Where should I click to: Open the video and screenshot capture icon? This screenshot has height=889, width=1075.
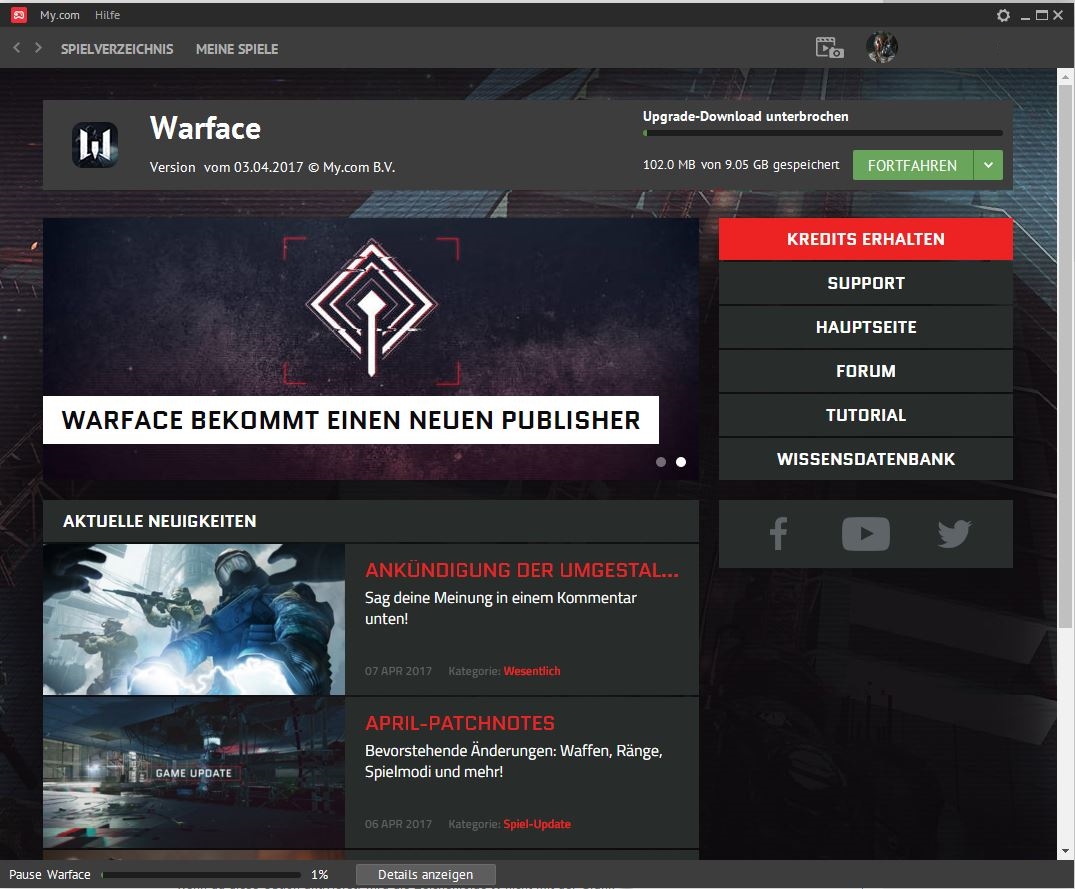pos(830,48)
